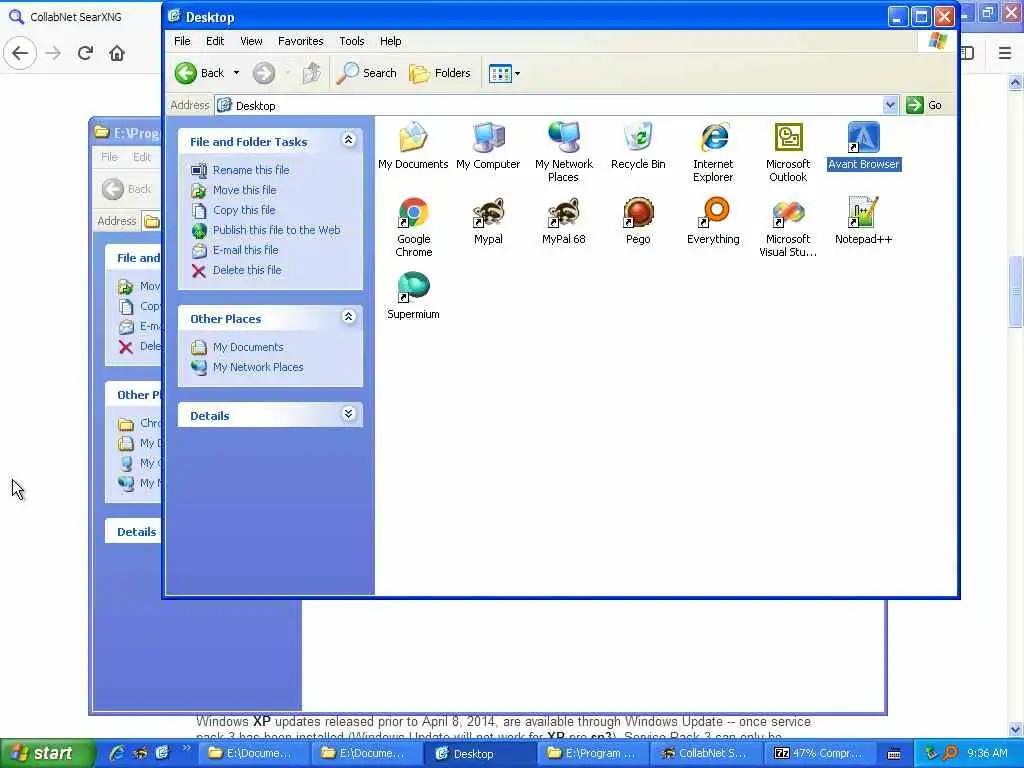Open Back button history dropdown arrow

click(236, 73)
